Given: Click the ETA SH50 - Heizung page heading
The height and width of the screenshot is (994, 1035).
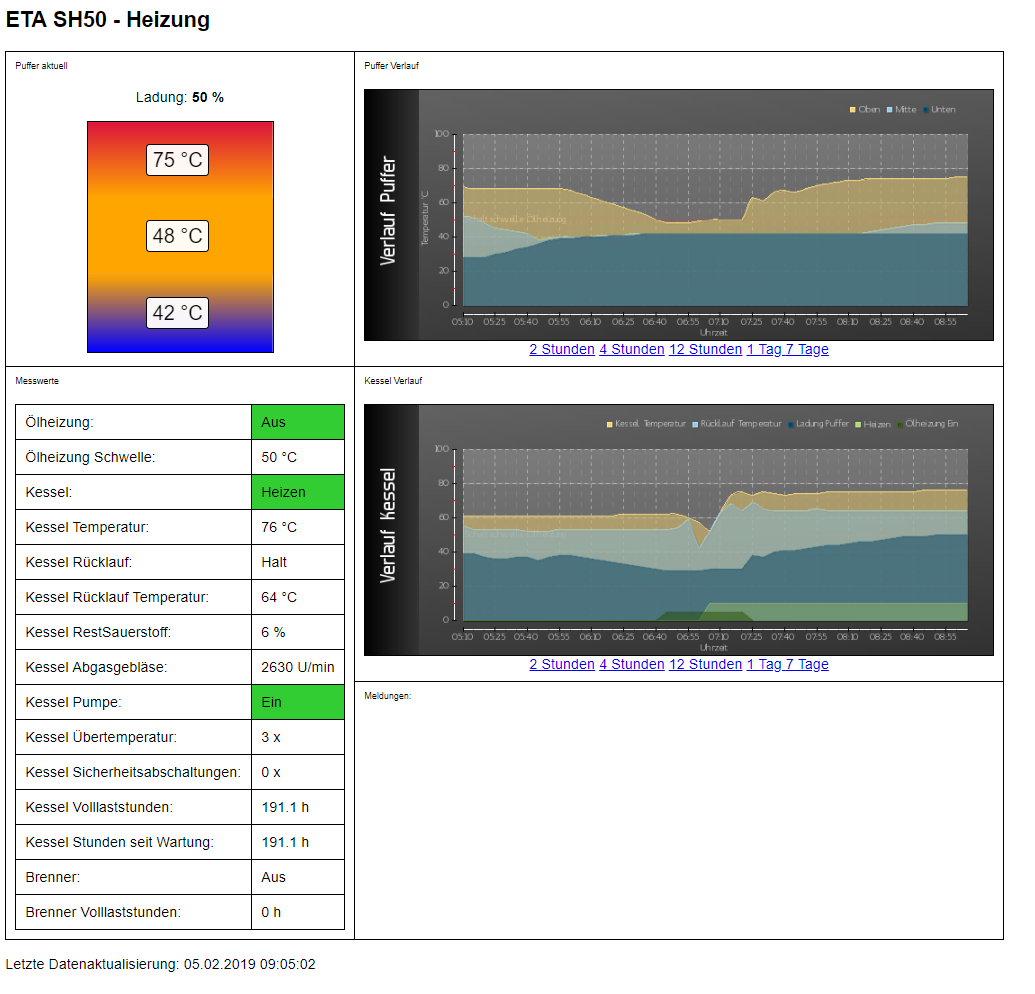Looking at the screenshot, I should tap(108, 20).
